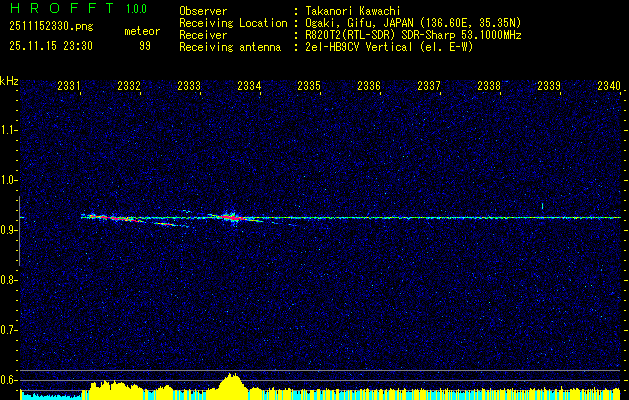Click the 2336 time marker
Image resolution: width=629 pixels, height=400 pixels.
[x=369, y=85]
